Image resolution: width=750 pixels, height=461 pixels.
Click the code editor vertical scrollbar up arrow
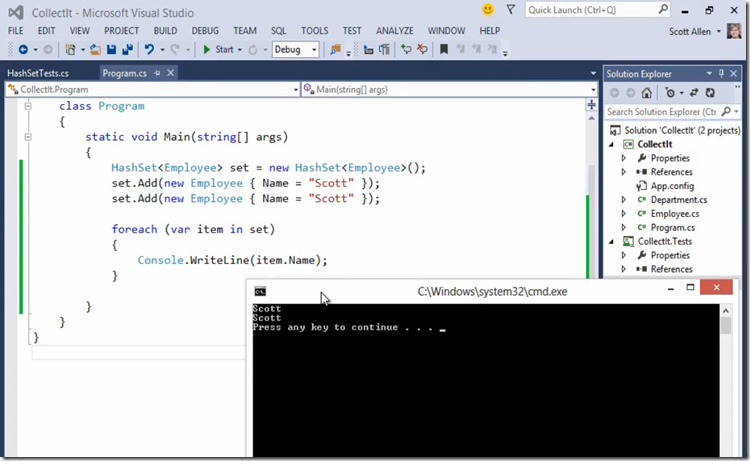(x=592, y=118)
